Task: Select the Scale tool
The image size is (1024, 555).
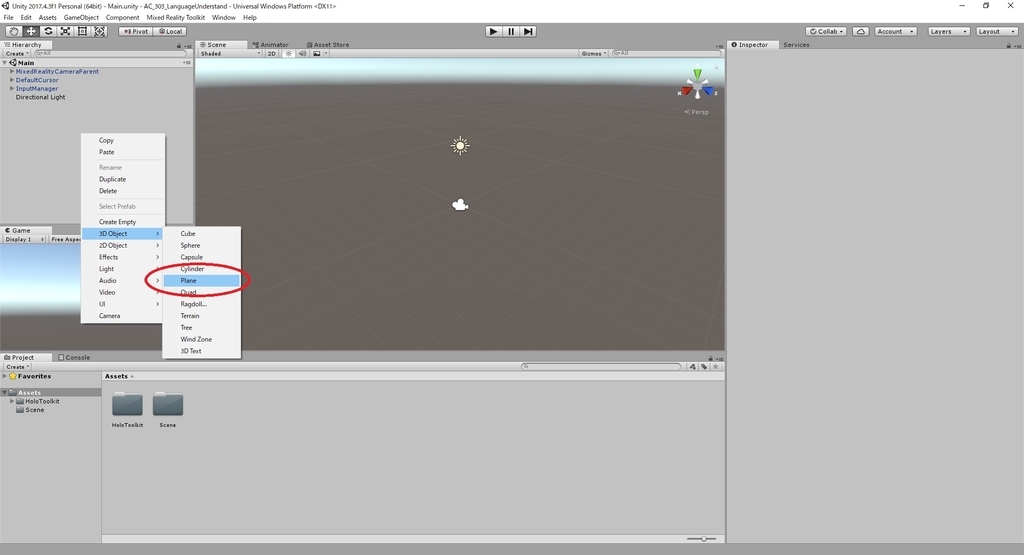Action: click(x=65, y=31)
